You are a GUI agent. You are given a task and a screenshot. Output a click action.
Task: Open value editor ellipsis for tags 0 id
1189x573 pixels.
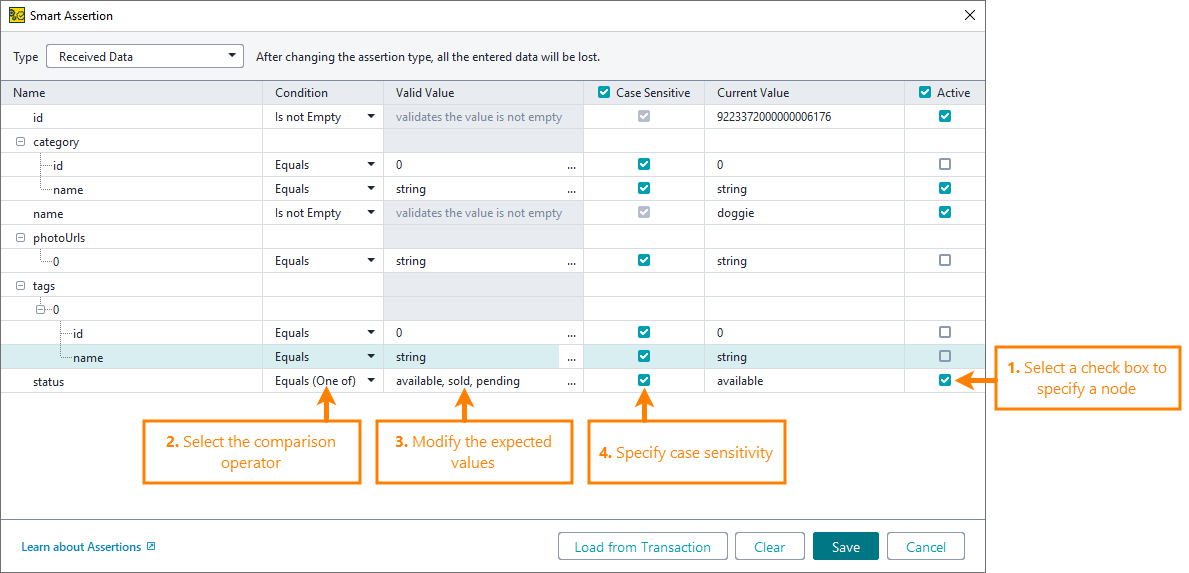click(571, 333)
